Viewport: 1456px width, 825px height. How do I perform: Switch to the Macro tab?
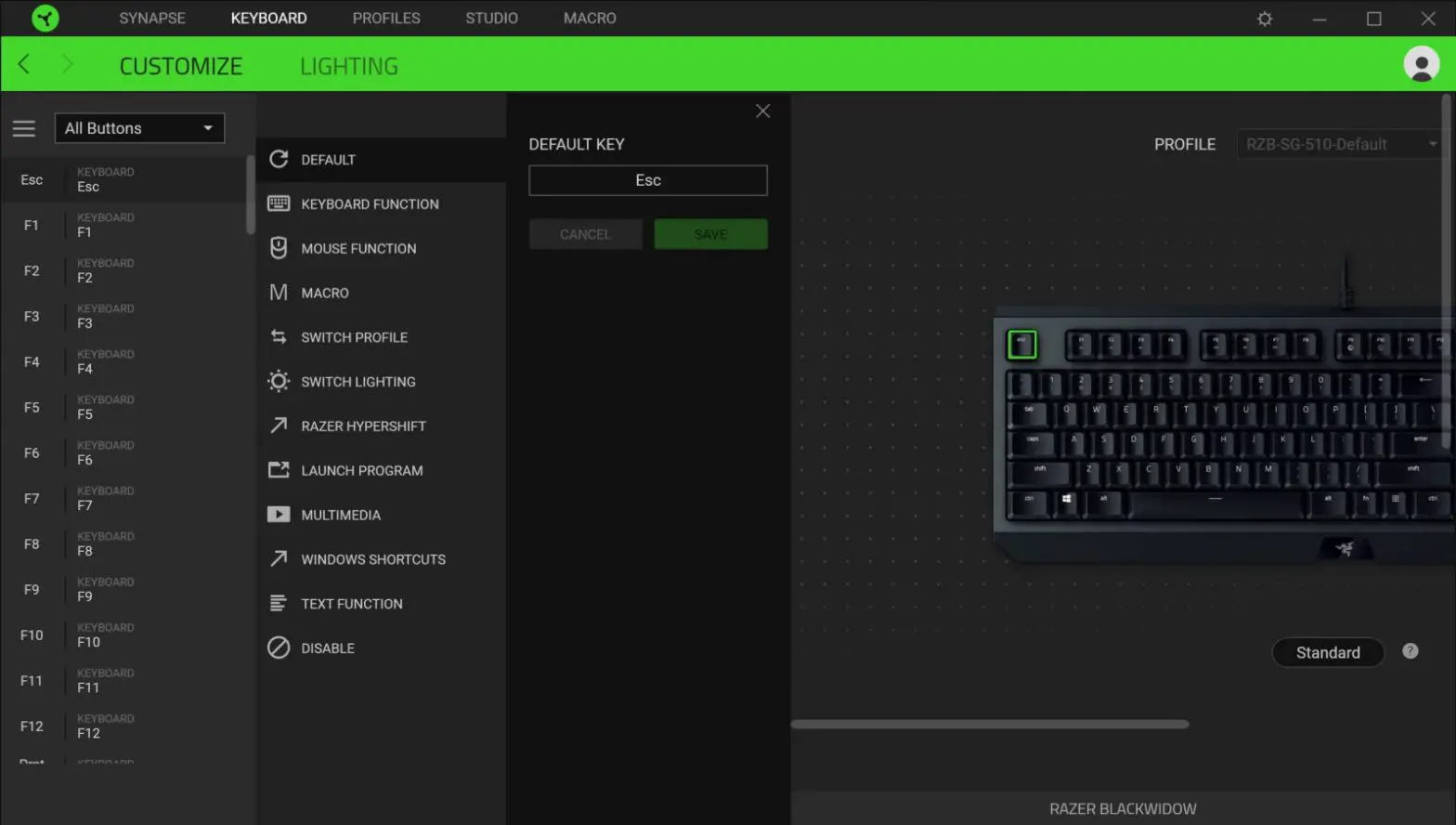[x=590, y=18]
